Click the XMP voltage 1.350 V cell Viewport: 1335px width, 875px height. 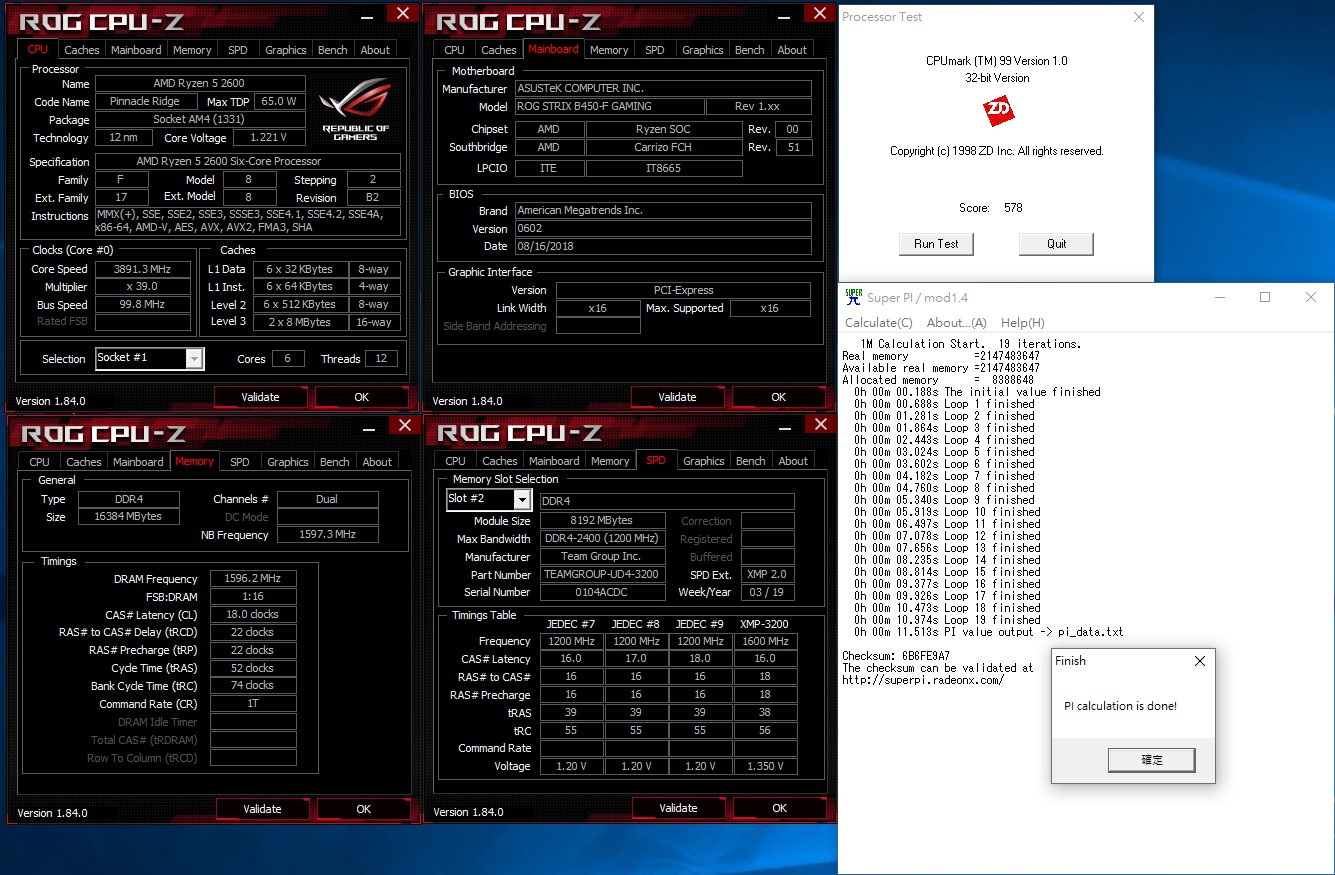pos(765,766)
